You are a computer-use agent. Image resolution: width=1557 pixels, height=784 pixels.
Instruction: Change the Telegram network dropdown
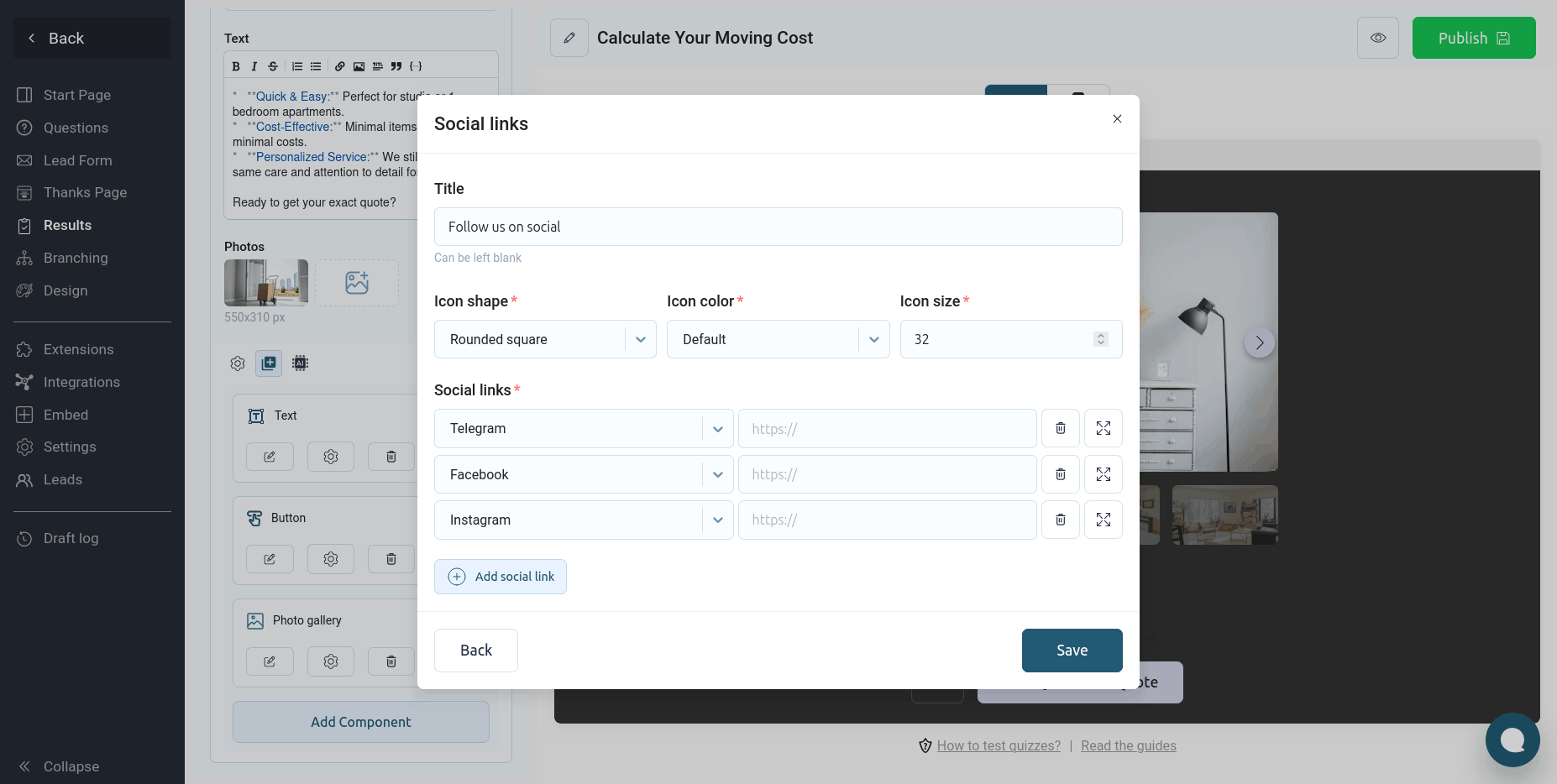pos(584,428)
